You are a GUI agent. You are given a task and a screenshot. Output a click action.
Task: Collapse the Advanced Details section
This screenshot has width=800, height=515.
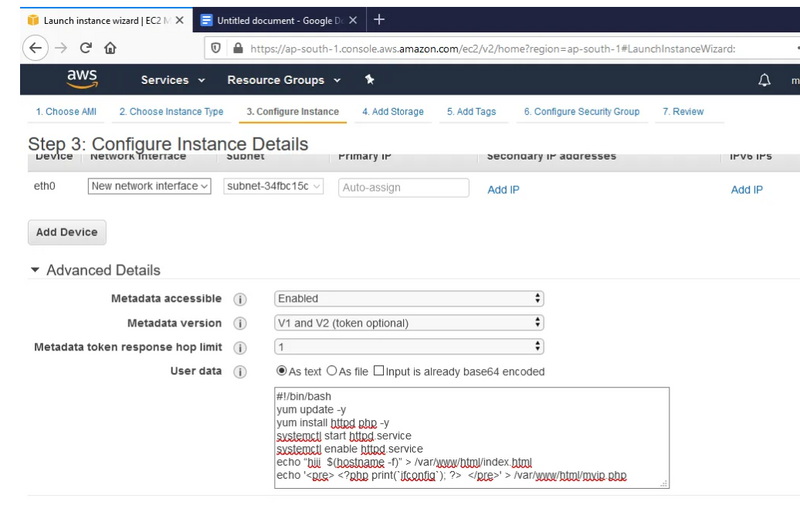click(35, 269)
